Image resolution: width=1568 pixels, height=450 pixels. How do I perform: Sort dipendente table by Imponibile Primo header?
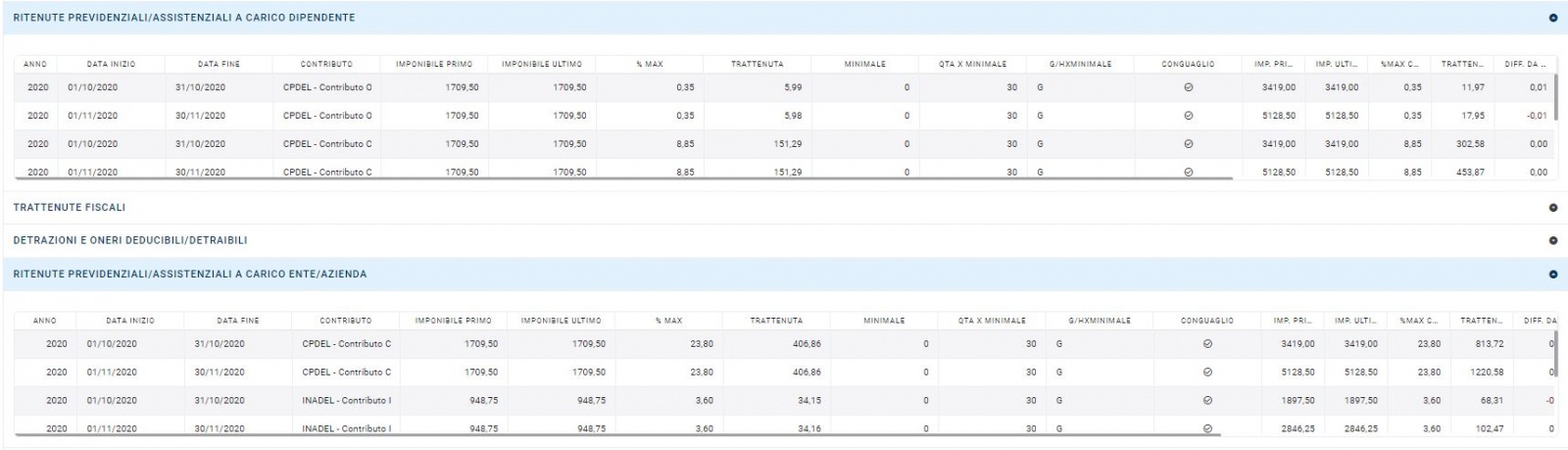point(434,64)
